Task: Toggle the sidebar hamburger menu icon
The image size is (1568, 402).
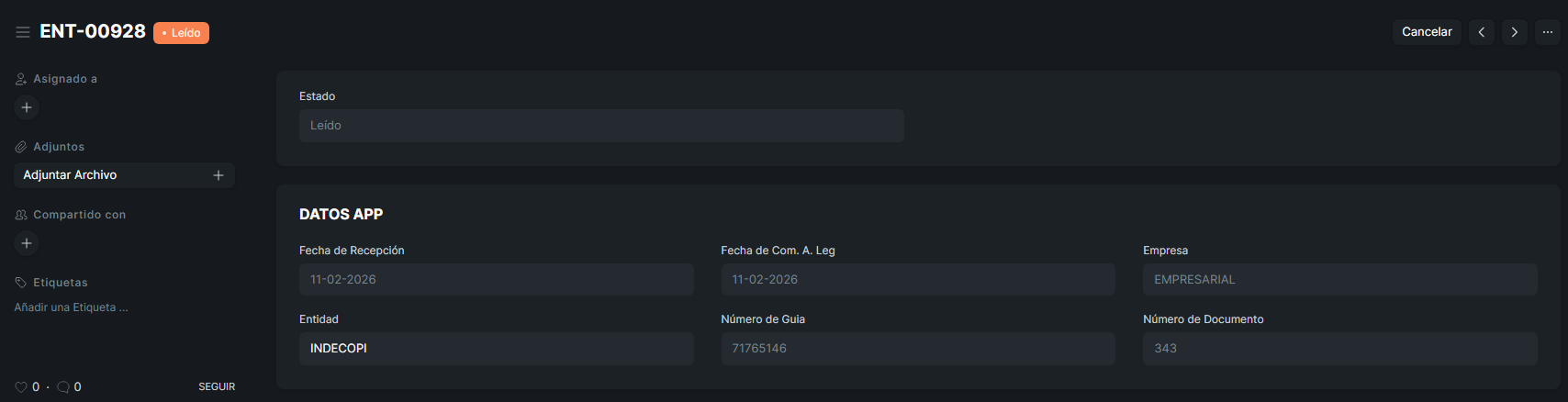Action: (x=23, y=32)
